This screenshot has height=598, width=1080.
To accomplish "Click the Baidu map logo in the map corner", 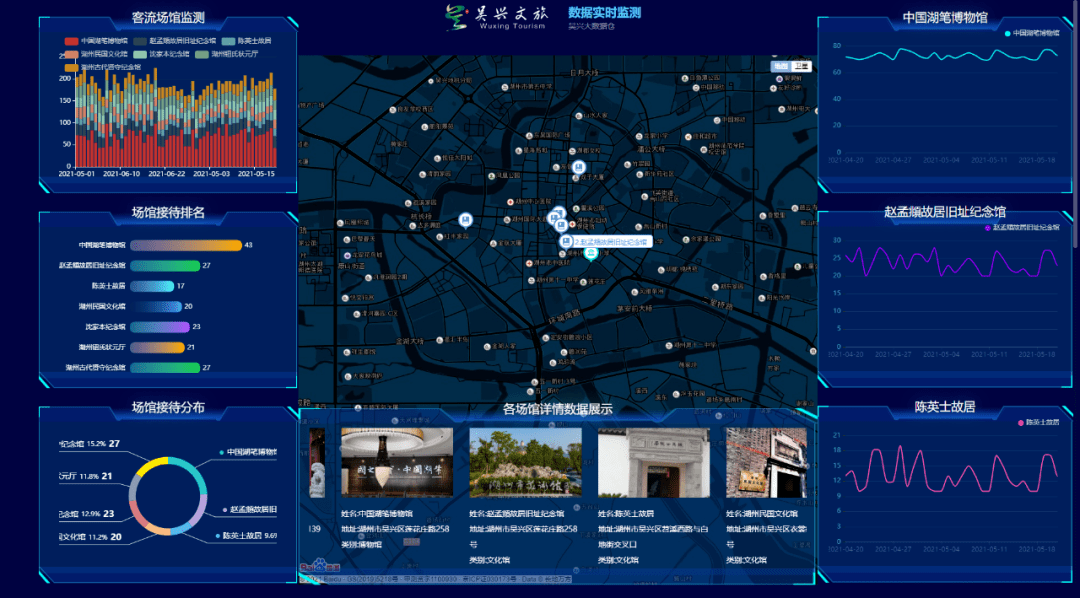I will (320, 566).
